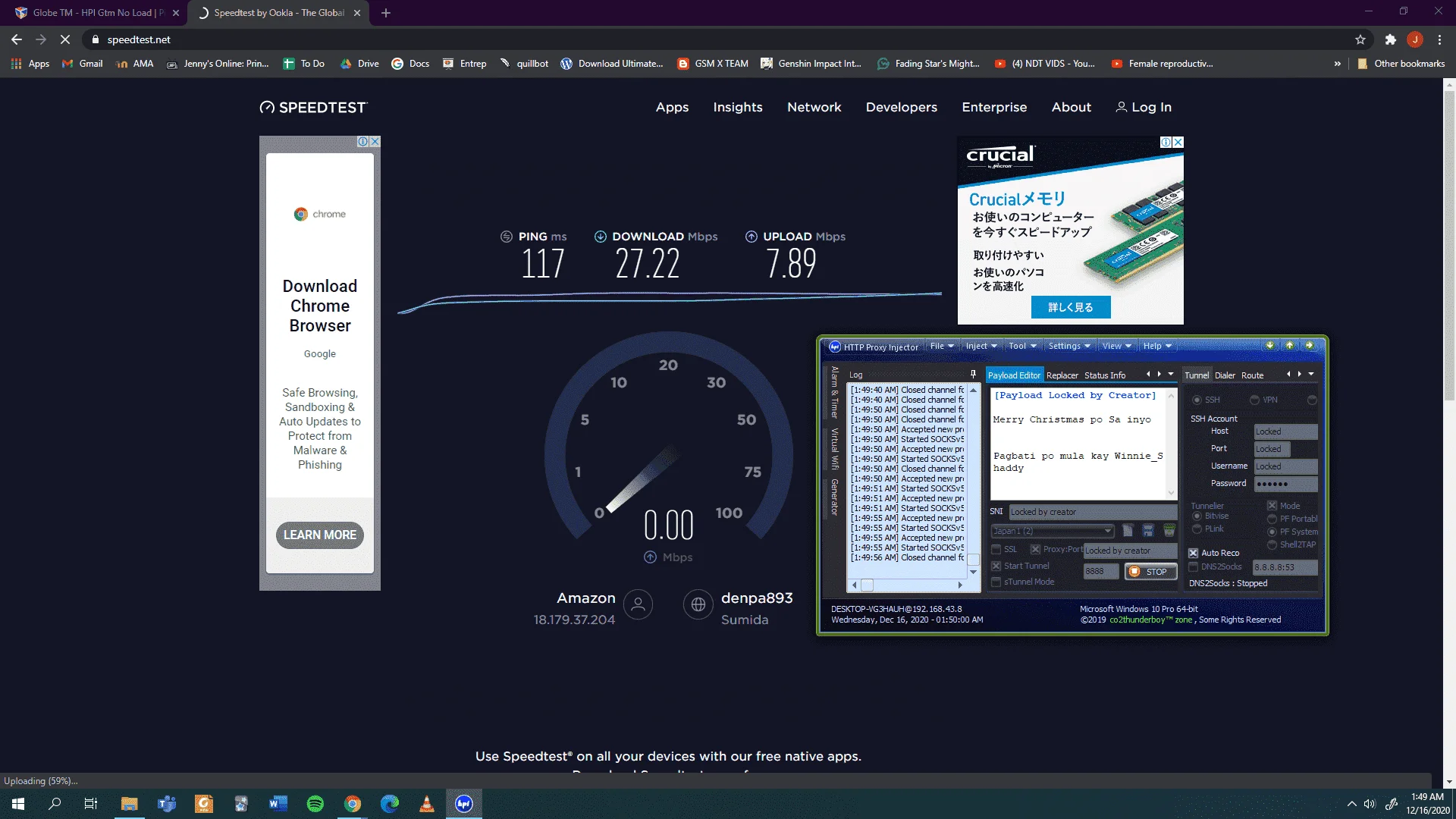Close the Crucial ad with X icon

(1178, 142)
